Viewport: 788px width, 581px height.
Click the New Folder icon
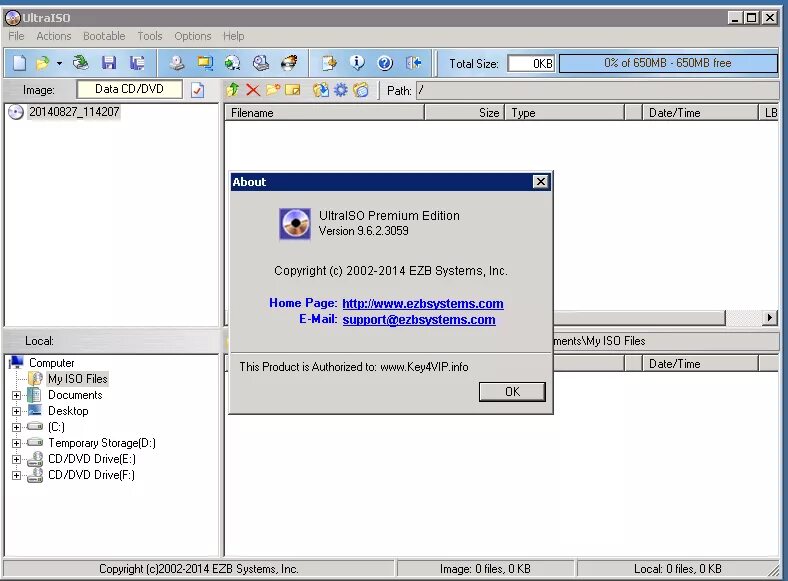point(273,90)
